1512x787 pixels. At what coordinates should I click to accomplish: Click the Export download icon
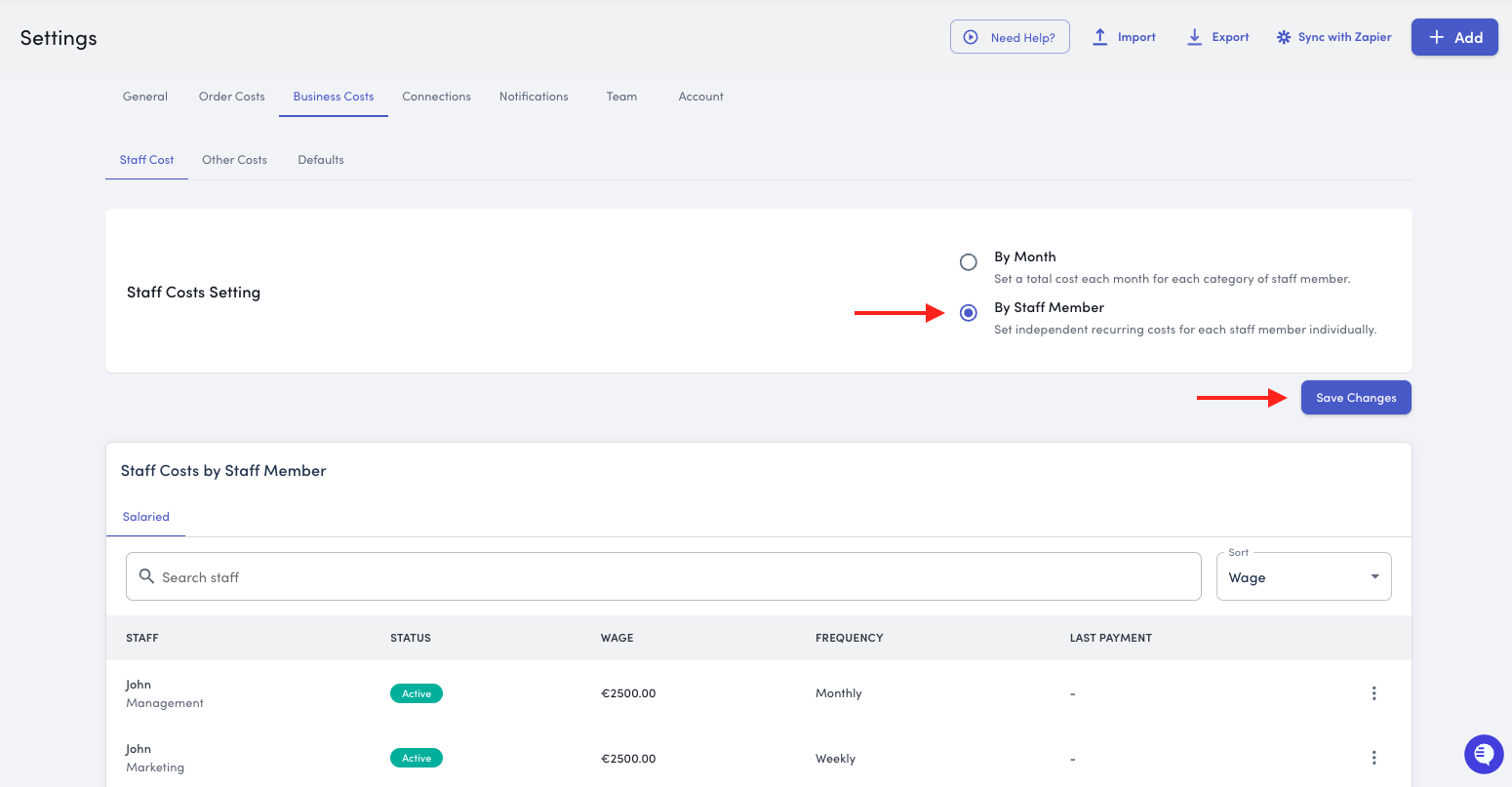[1194, 37]
